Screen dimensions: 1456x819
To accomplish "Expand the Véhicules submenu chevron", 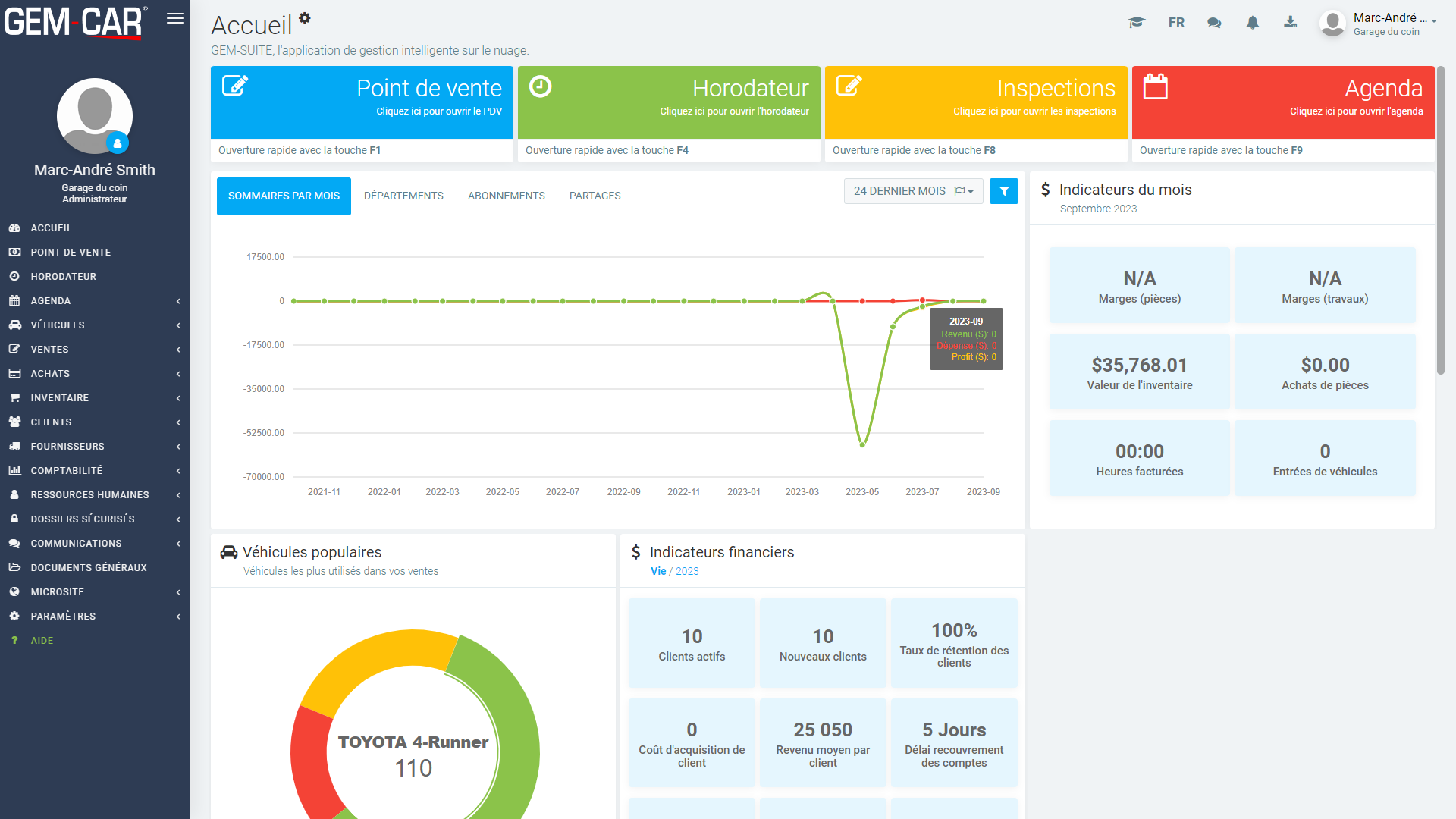I will point(178,325).
